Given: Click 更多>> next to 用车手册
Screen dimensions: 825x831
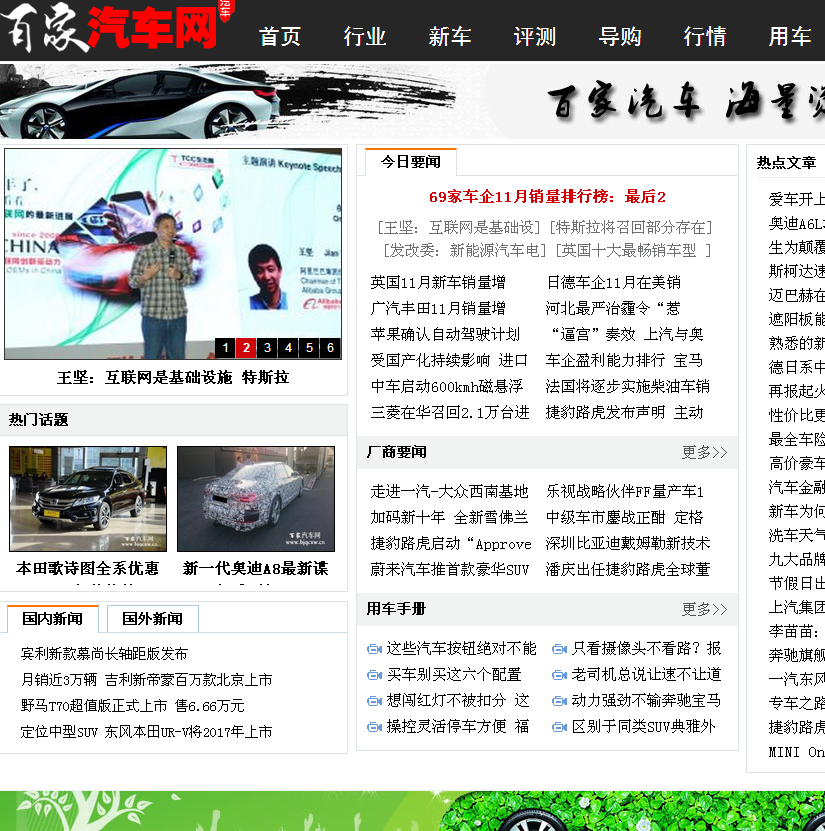Looking at the screenshot, I should coord(704,609).
